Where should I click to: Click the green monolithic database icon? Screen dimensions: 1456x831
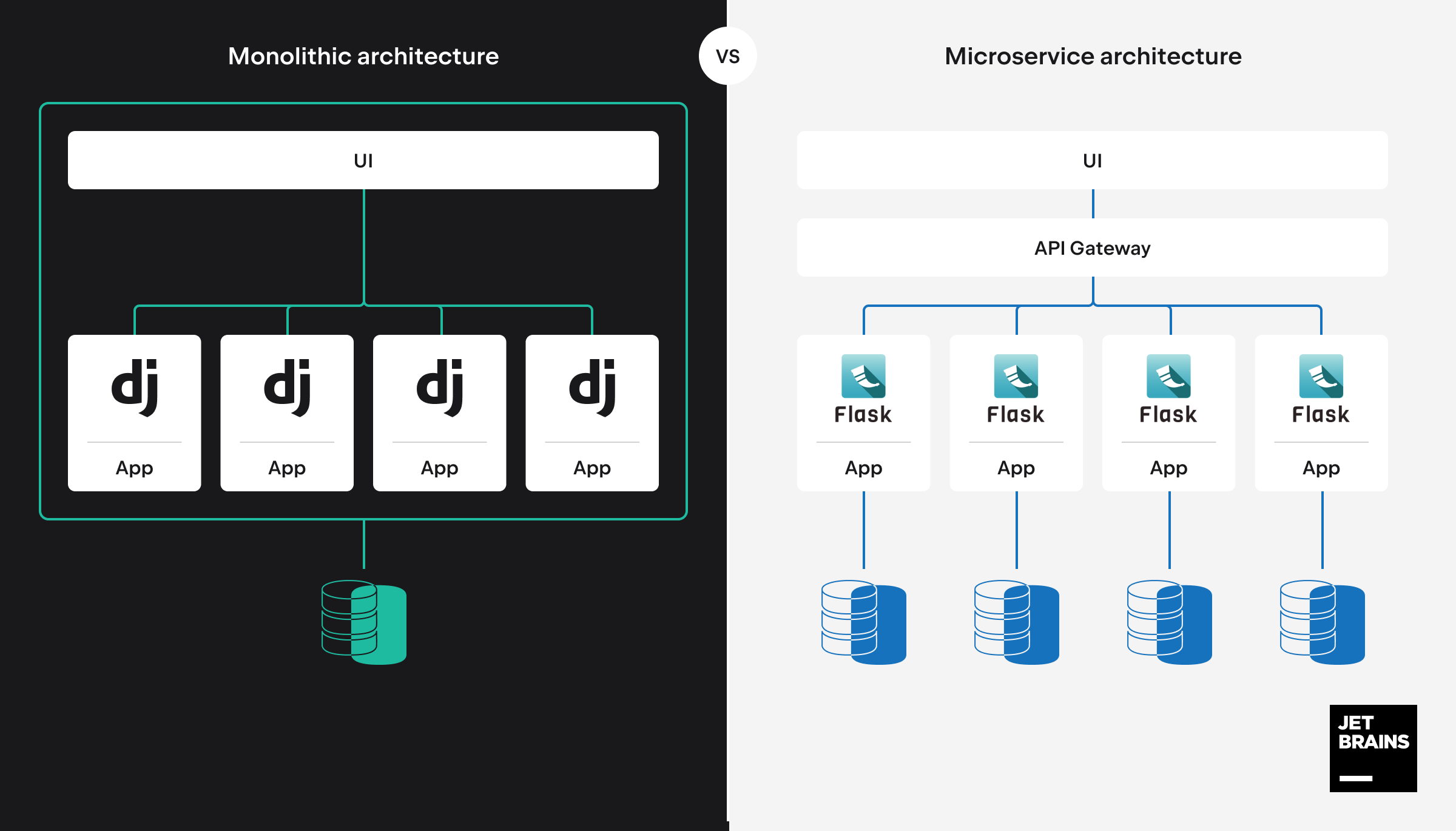(x=364, y=622)
